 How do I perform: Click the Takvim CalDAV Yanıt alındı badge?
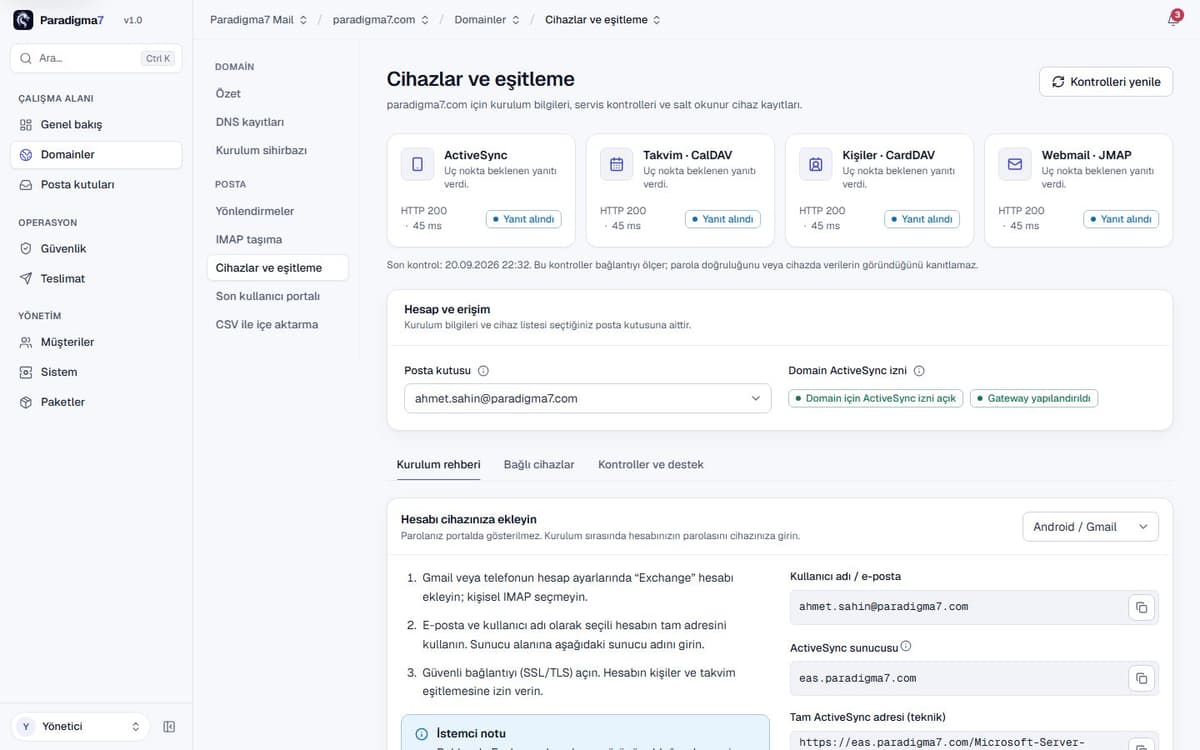coord(723,219)
